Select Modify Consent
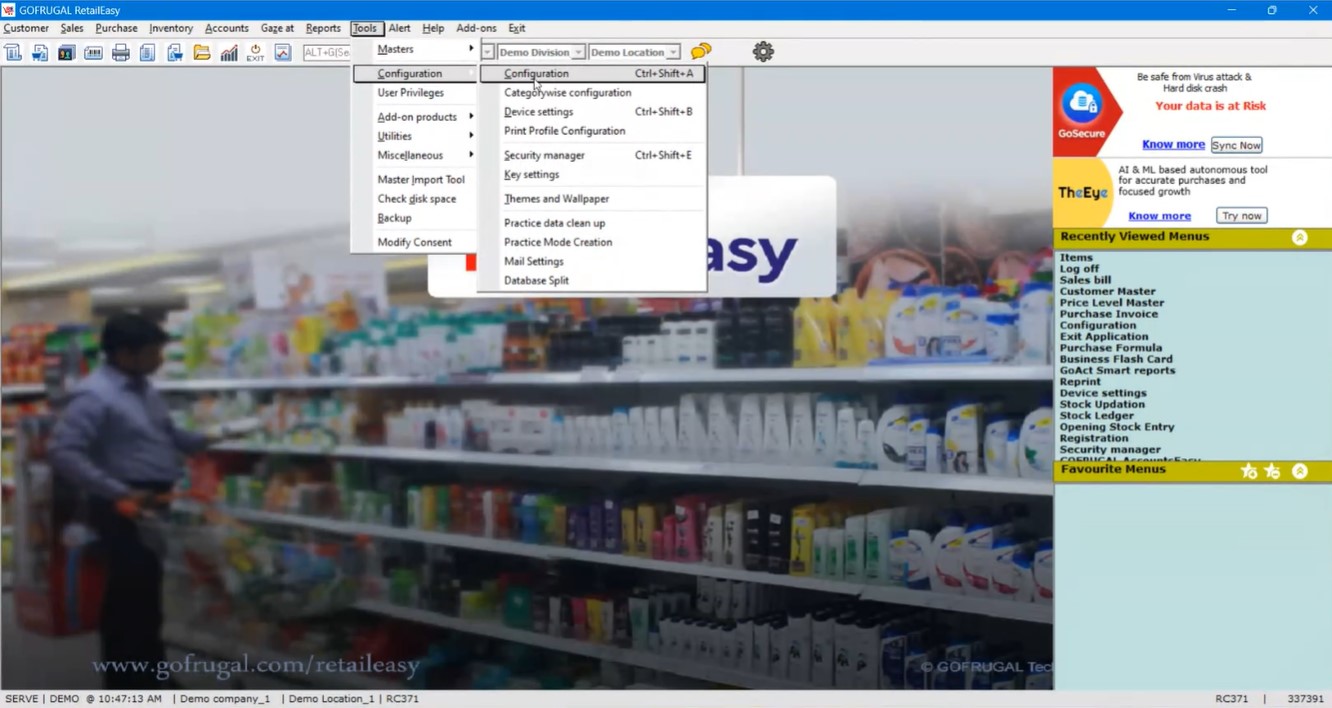Viewport: 1332px width, 708px height. (x=414, y=242)
